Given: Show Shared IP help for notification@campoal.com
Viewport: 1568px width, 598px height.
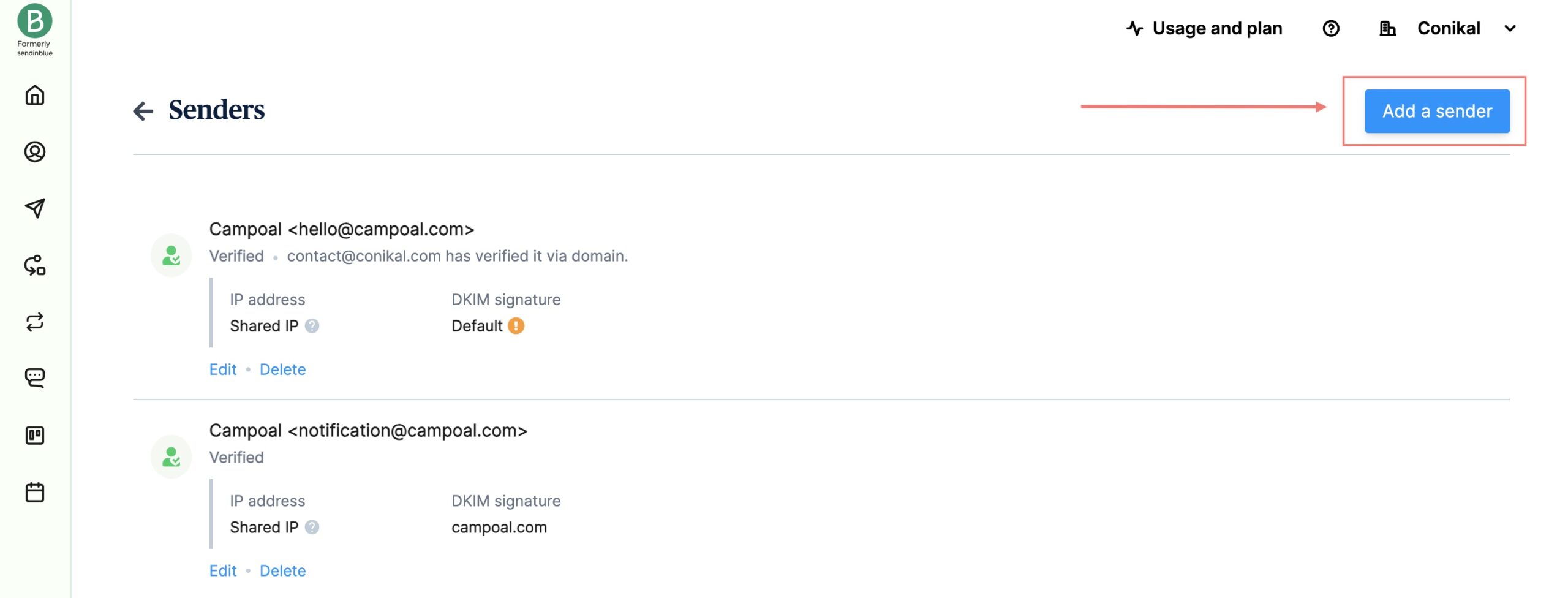Looking at the screenshot, I should click(x=312, y=528).
